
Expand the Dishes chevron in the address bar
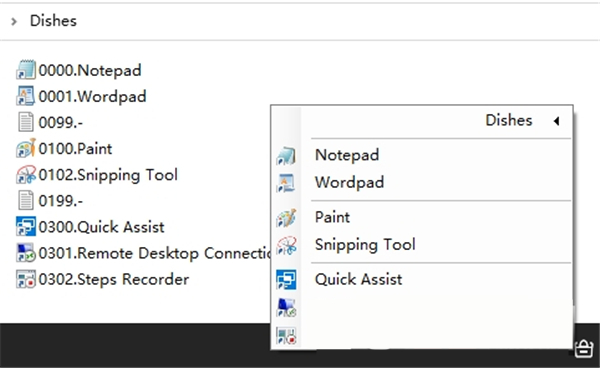(14, 21)
